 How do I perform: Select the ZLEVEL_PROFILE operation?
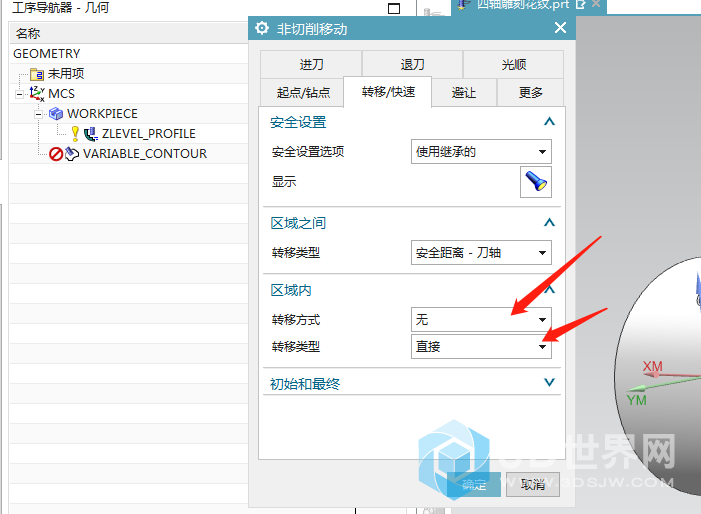(x=148, y=134)
